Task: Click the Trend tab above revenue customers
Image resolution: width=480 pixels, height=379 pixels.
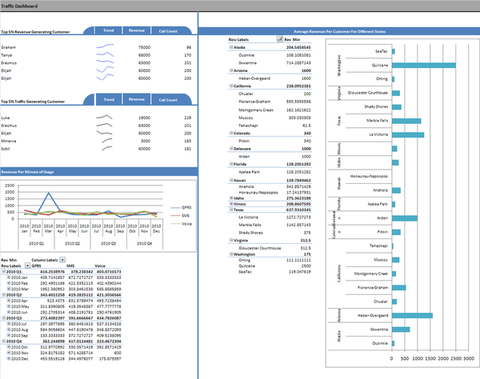Action: 108,30
